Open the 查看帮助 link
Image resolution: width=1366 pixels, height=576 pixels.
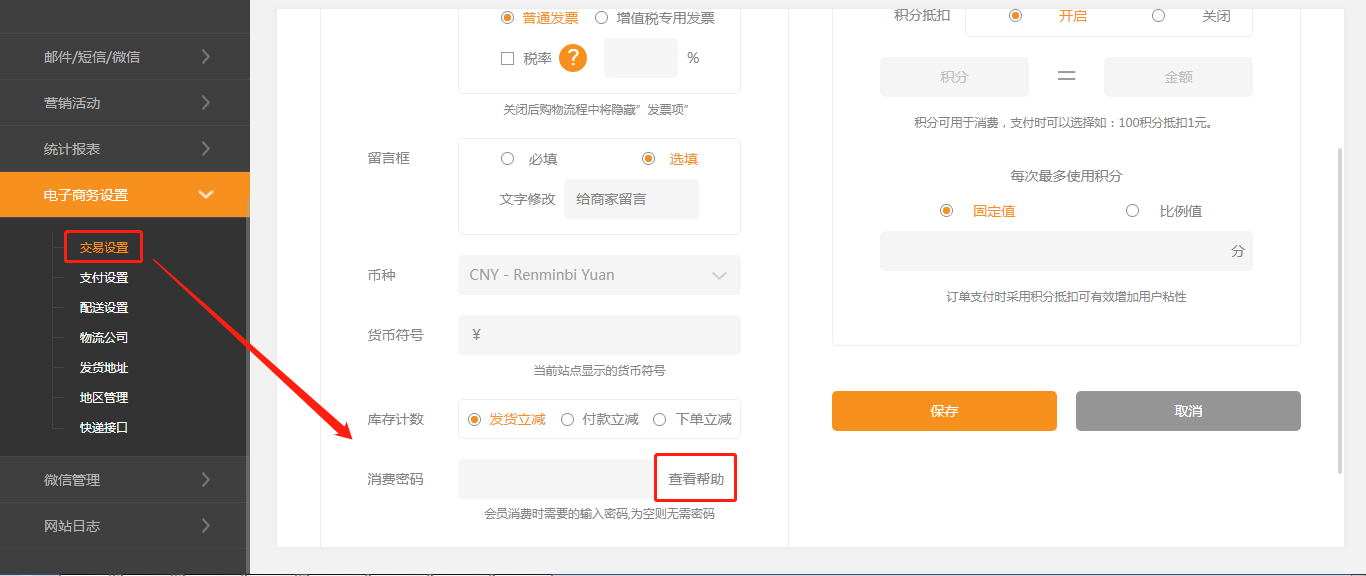coord(696,480)
